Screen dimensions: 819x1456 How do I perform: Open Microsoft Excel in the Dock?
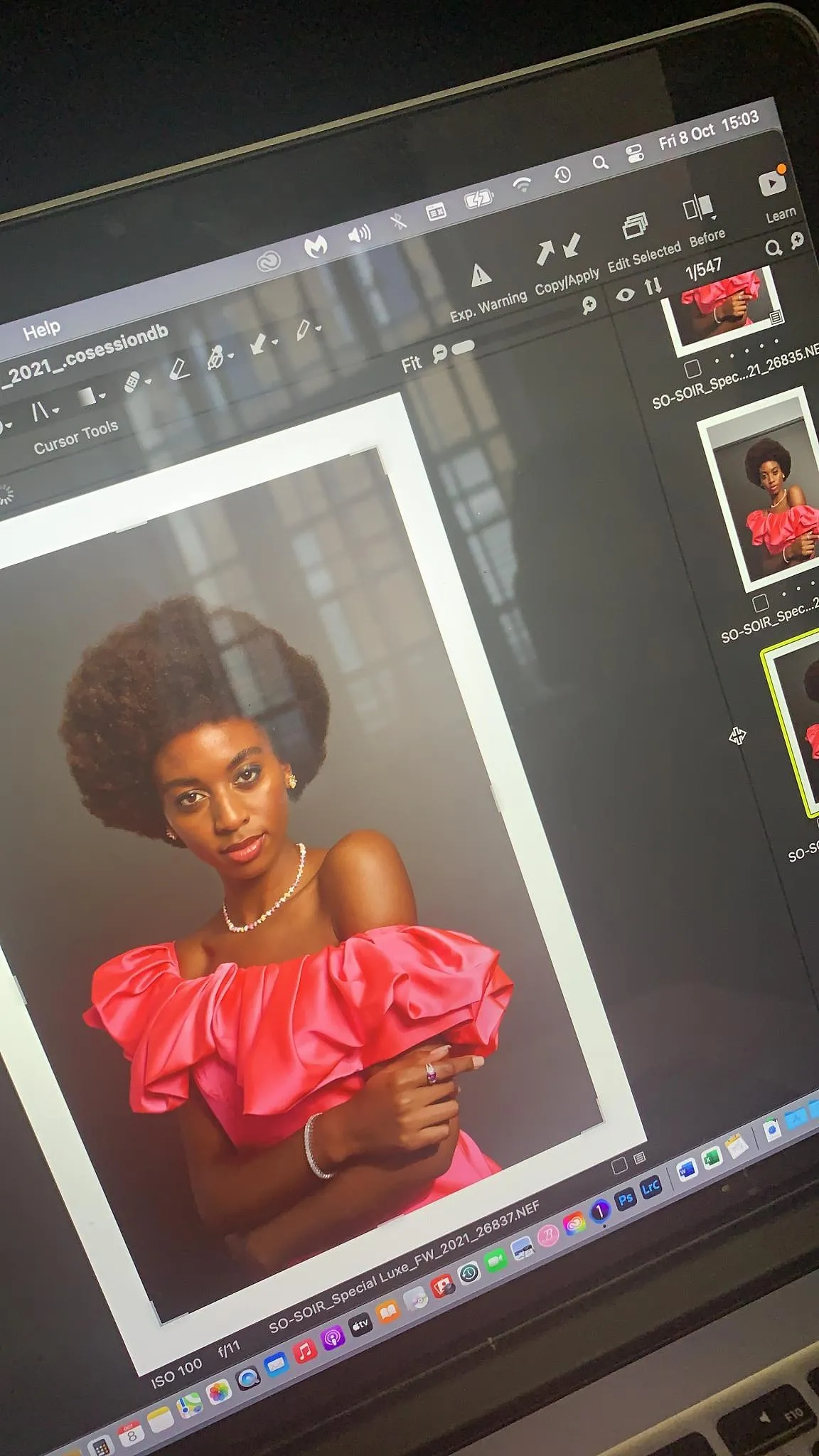point(712,1158)
